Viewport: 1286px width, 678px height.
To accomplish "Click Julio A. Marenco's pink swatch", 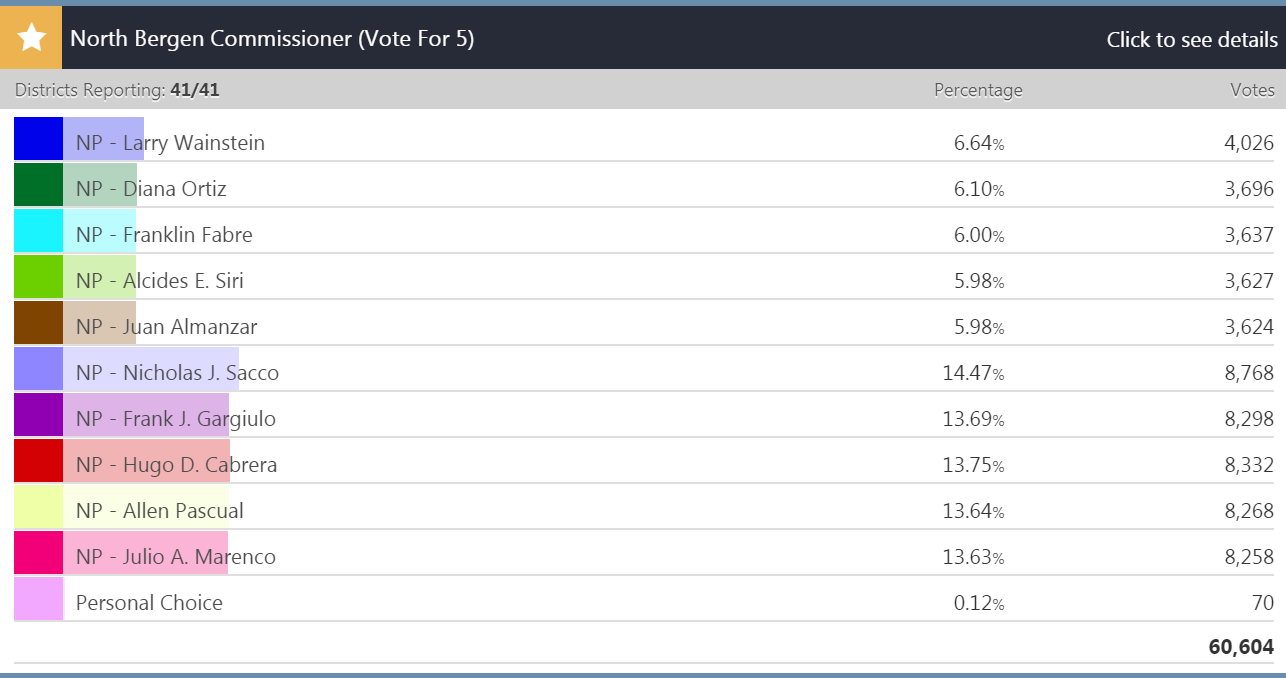I will [39, 553].
